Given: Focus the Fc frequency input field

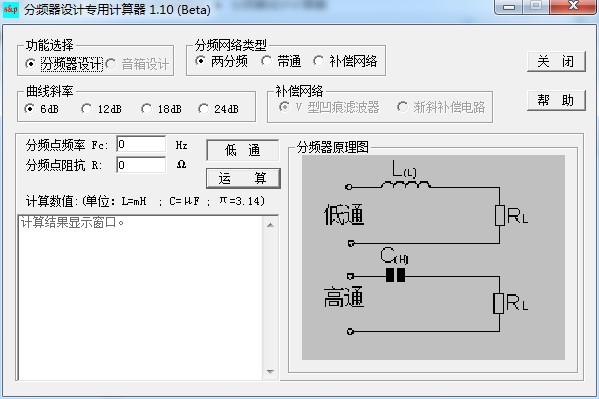Looking at the screenshot, I should point(141,144).
